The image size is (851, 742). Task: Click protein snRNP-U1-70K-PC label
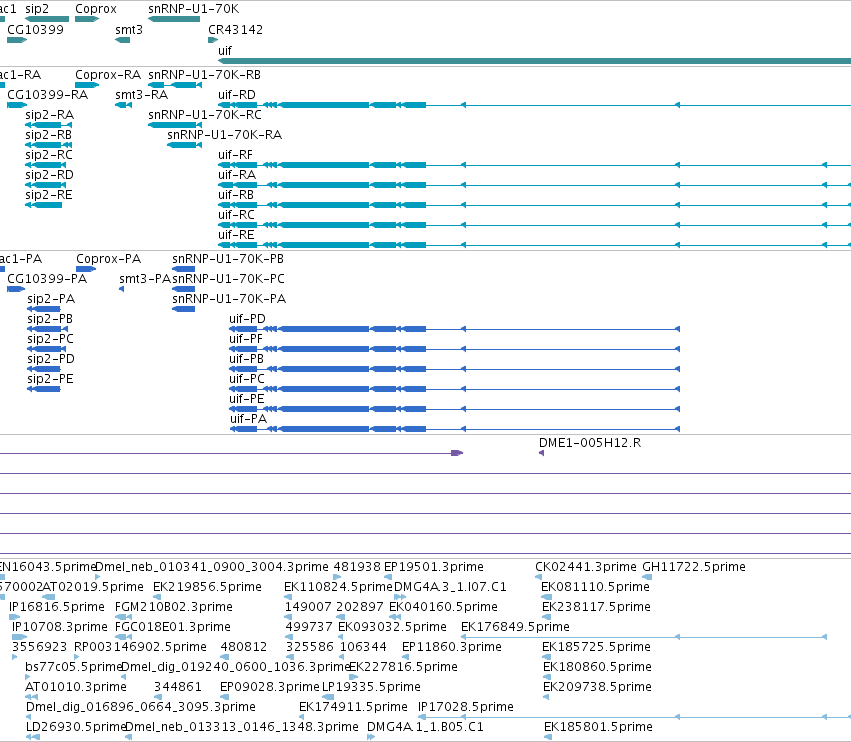[228, 279]
